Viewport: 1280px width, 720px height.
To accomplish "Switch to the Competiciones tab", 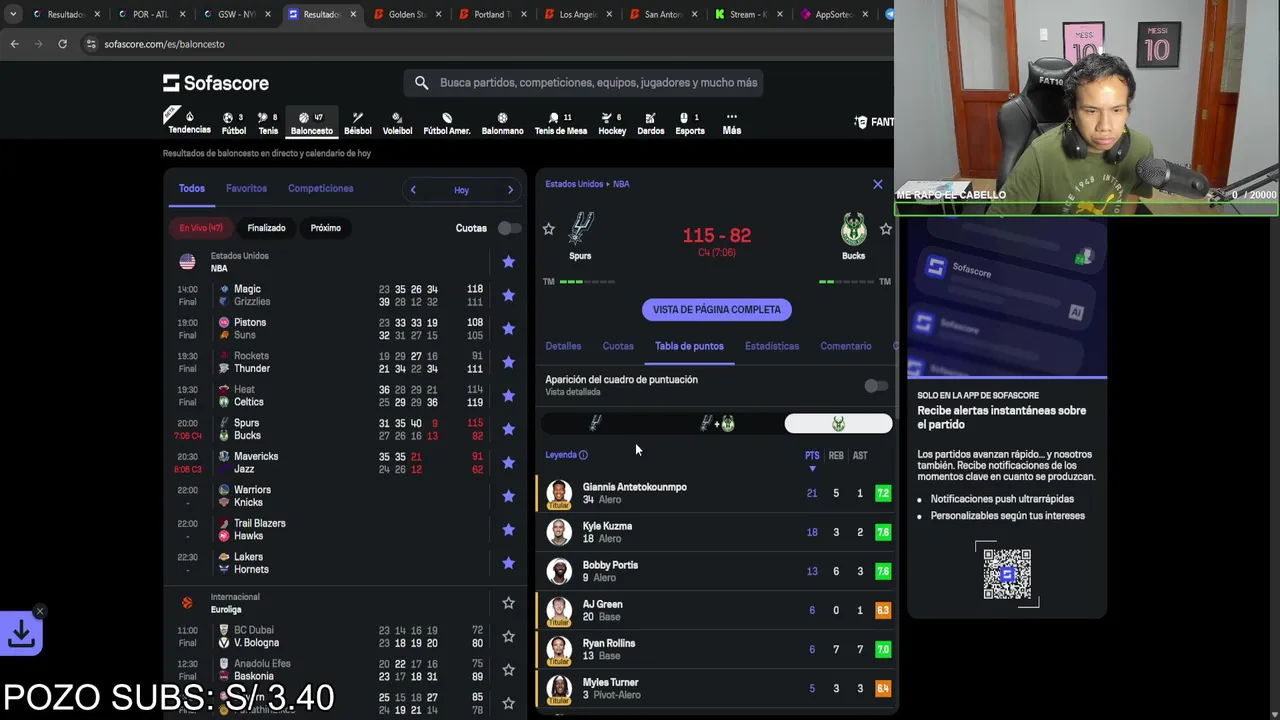I will [320, 188].
